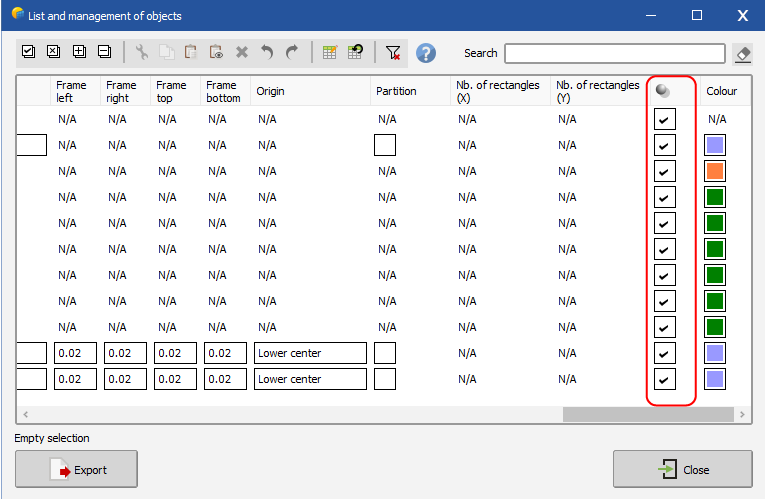Image resolution: width=765 pixels, height=499 pixels.
Task: Open the orange colour swatch
Action: 715,171
